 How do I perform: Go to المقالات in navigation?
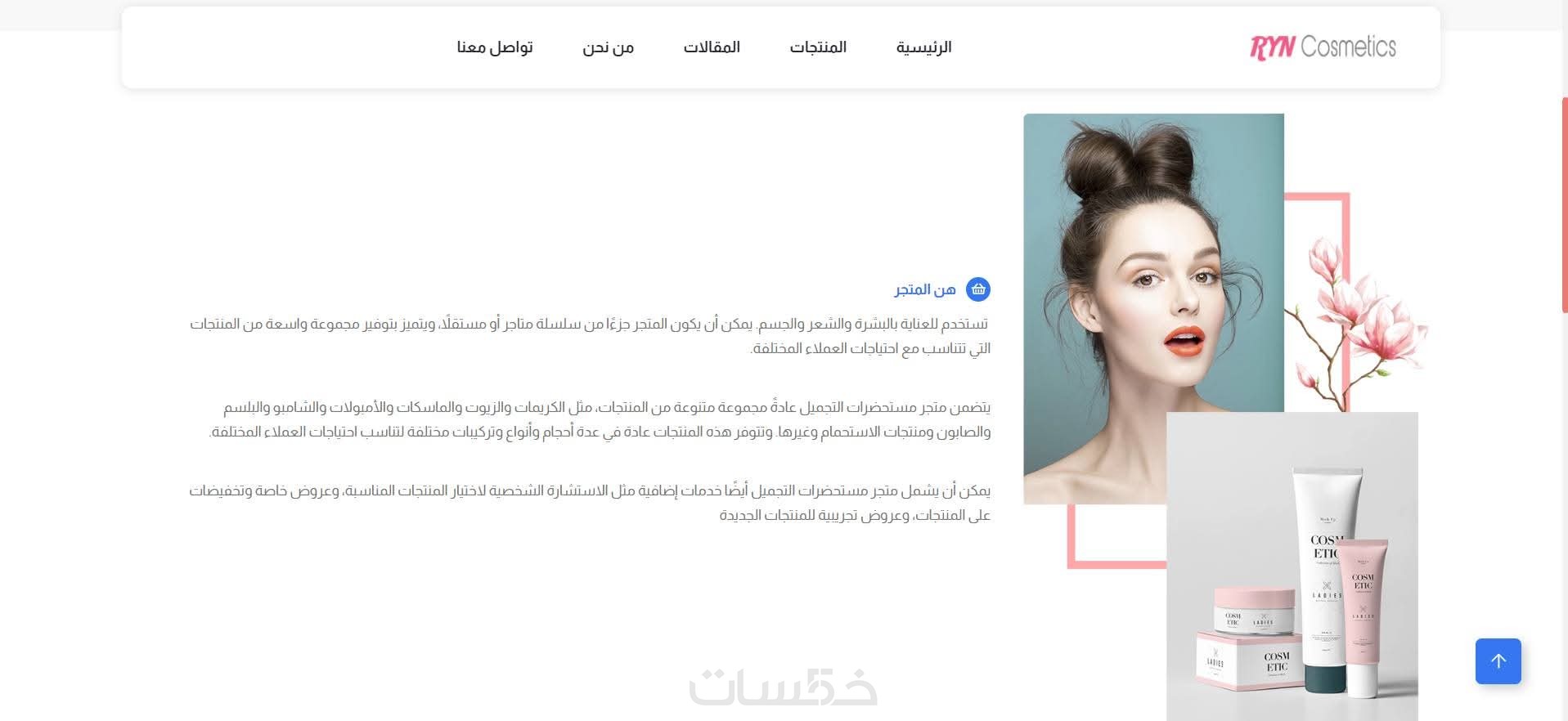tap(712, 47)
